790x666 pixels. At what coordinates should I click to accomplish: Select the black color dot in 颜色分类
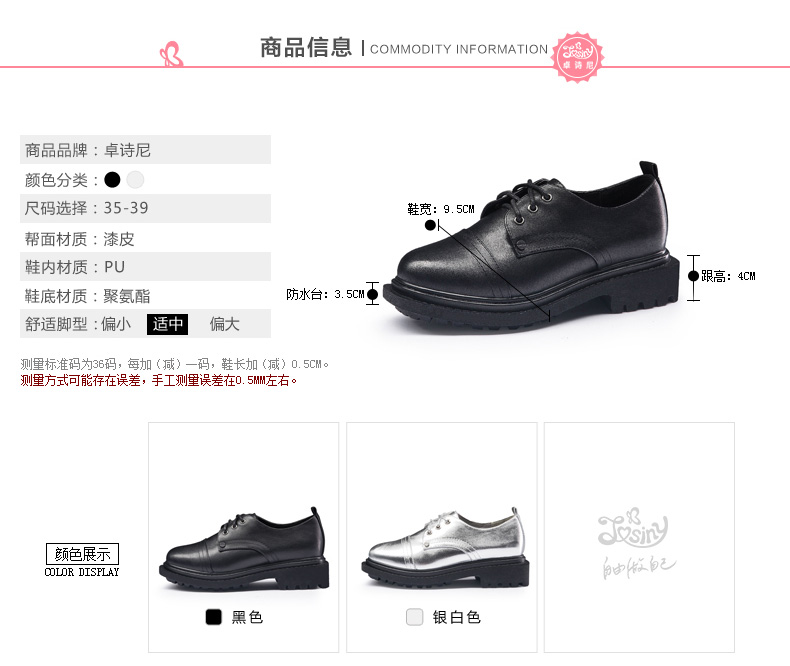[x=112, y=180]
